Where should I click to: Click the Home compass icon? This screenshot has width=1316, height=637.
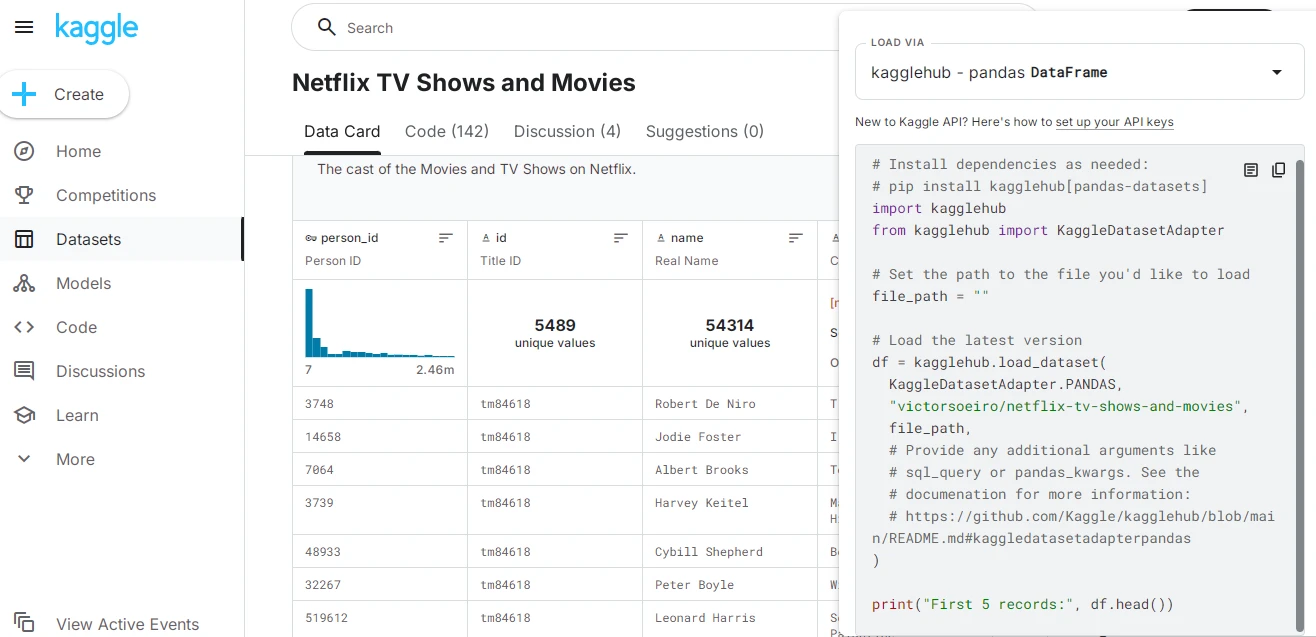[x=24, y=151]
